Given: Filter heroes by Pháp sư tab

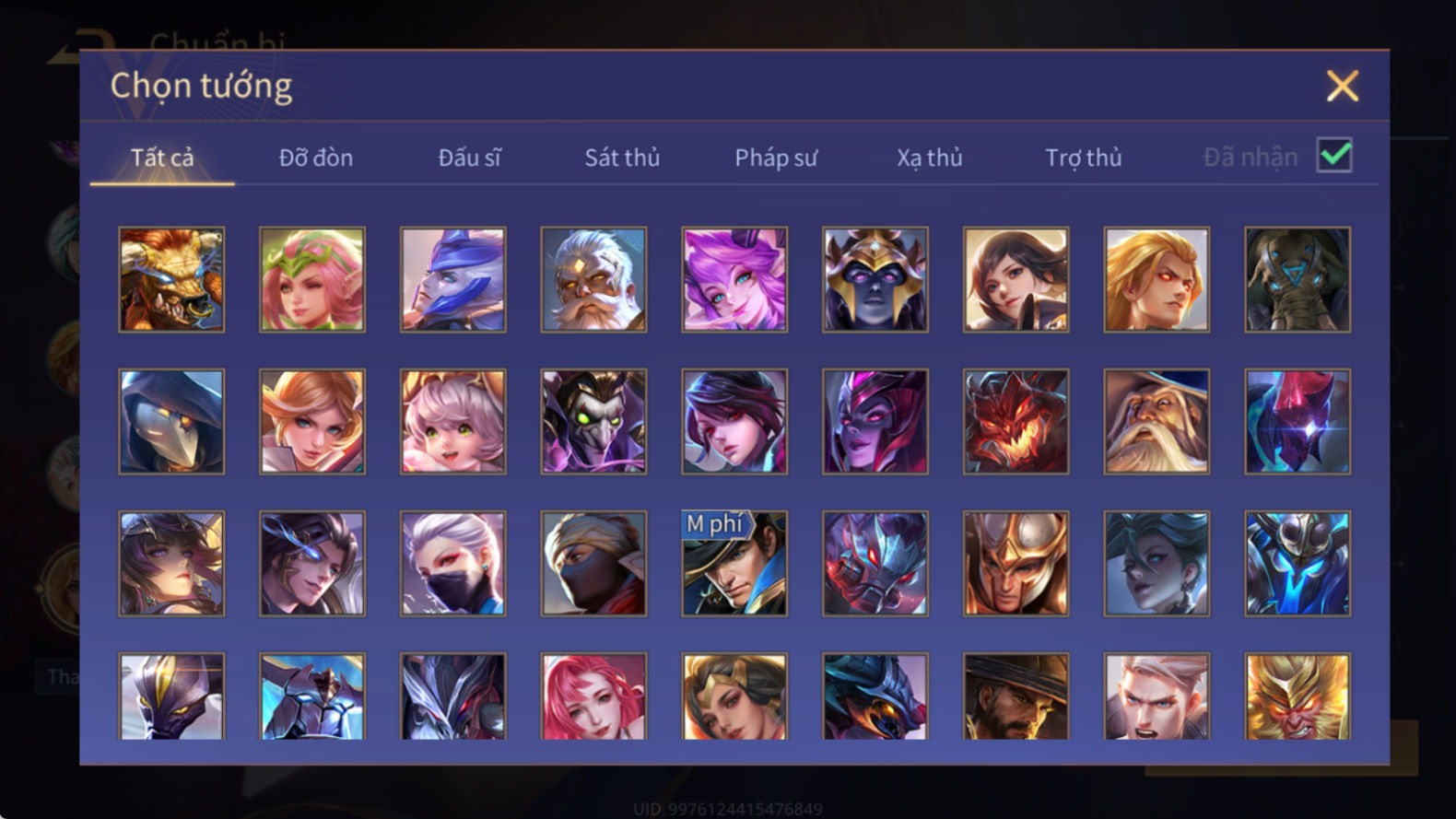Looking at the screenshot, I should coord(776,158).
